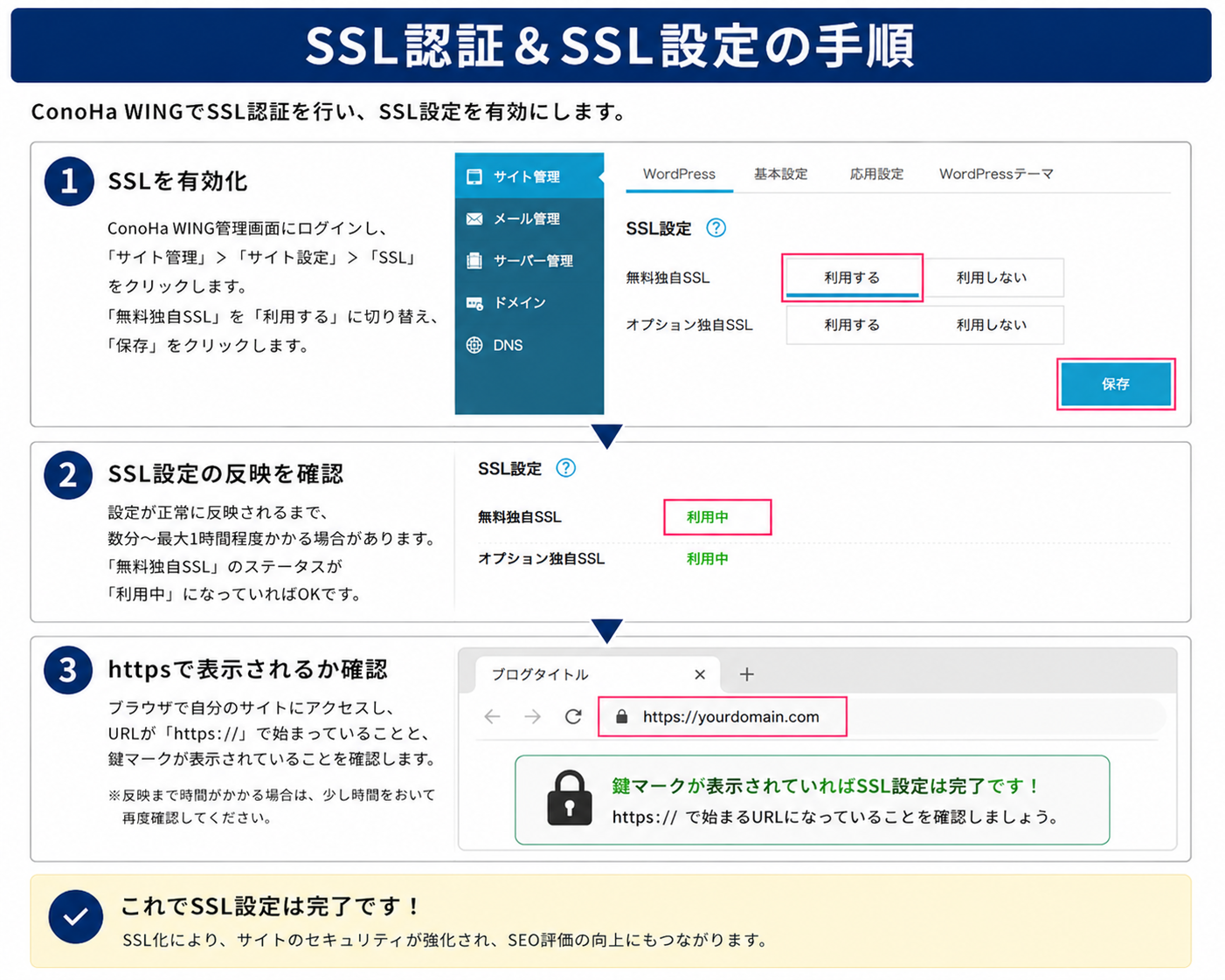Close the ブログタイトル browser tab
The height and width of the screenshot is (980, 1225).
tap(700, 674)
